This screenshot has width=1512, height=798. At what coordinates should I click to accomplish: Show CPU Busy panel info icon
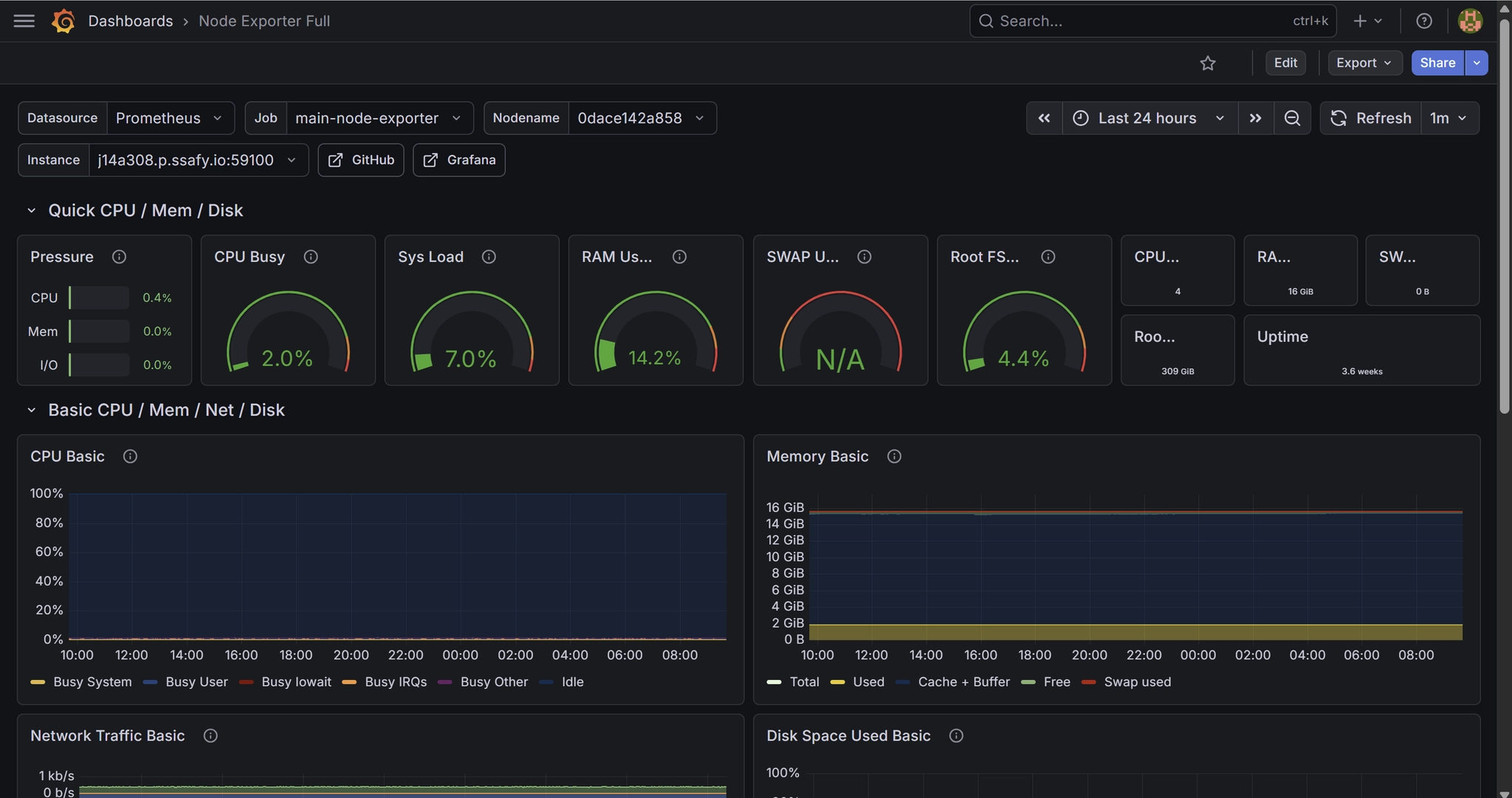pos(311,257)
